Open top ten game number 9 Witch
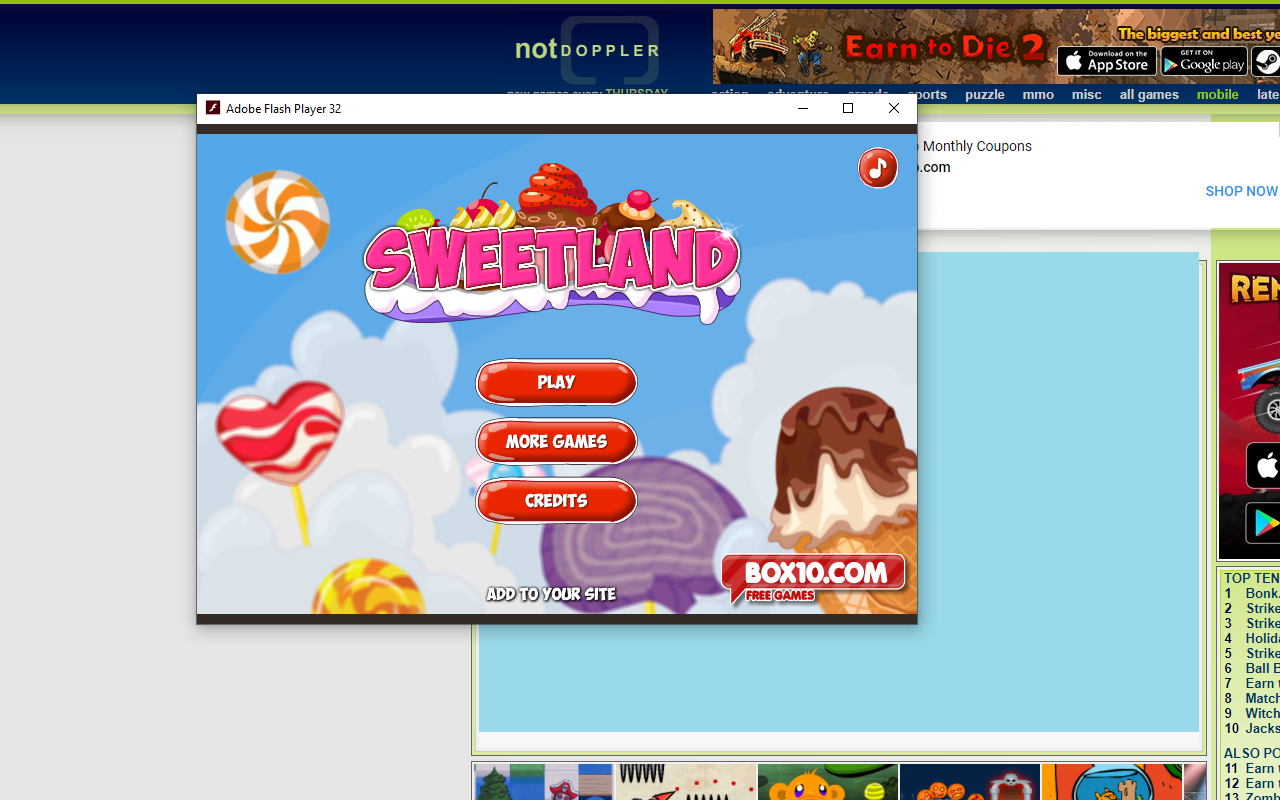This screenshot has height=800, width=1280. (1262, 713)
